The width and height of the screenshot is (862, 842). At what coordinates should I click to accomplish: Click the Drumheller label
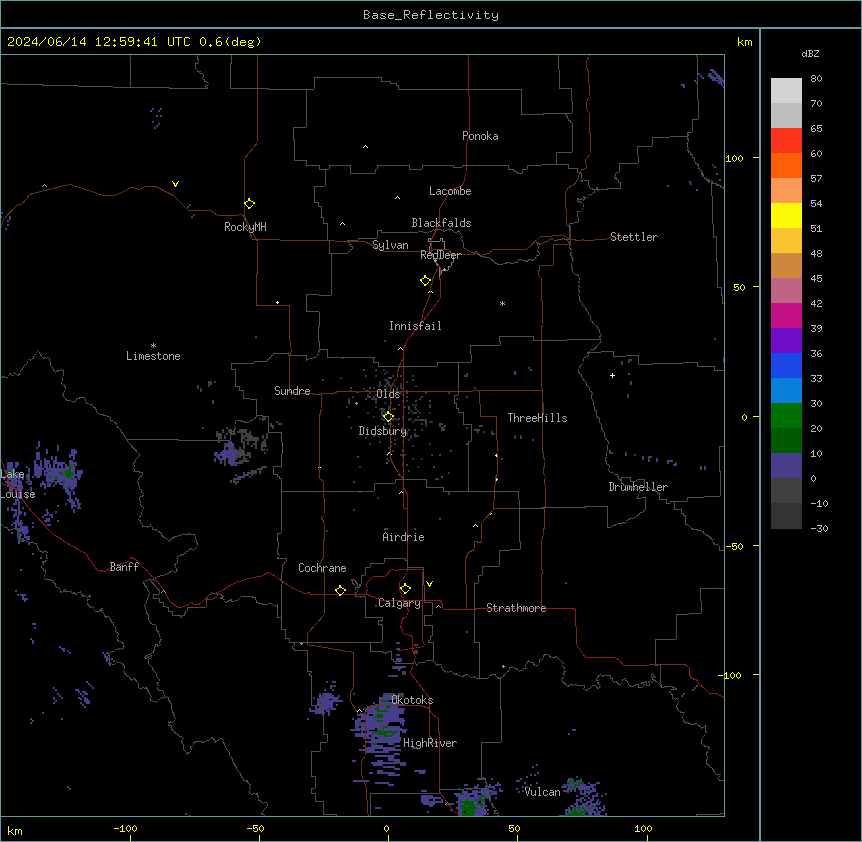click(x=638, y=487)
